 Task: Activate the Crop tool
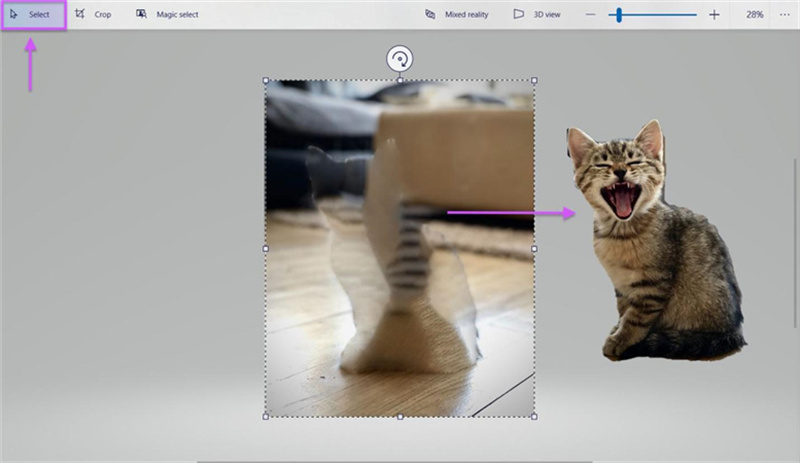point(93,15)
